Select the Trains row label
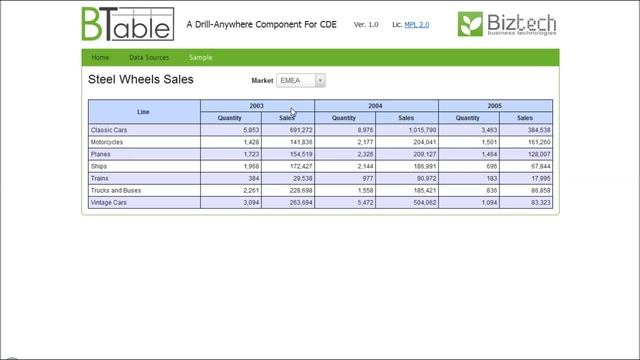 tap(100, 178)
